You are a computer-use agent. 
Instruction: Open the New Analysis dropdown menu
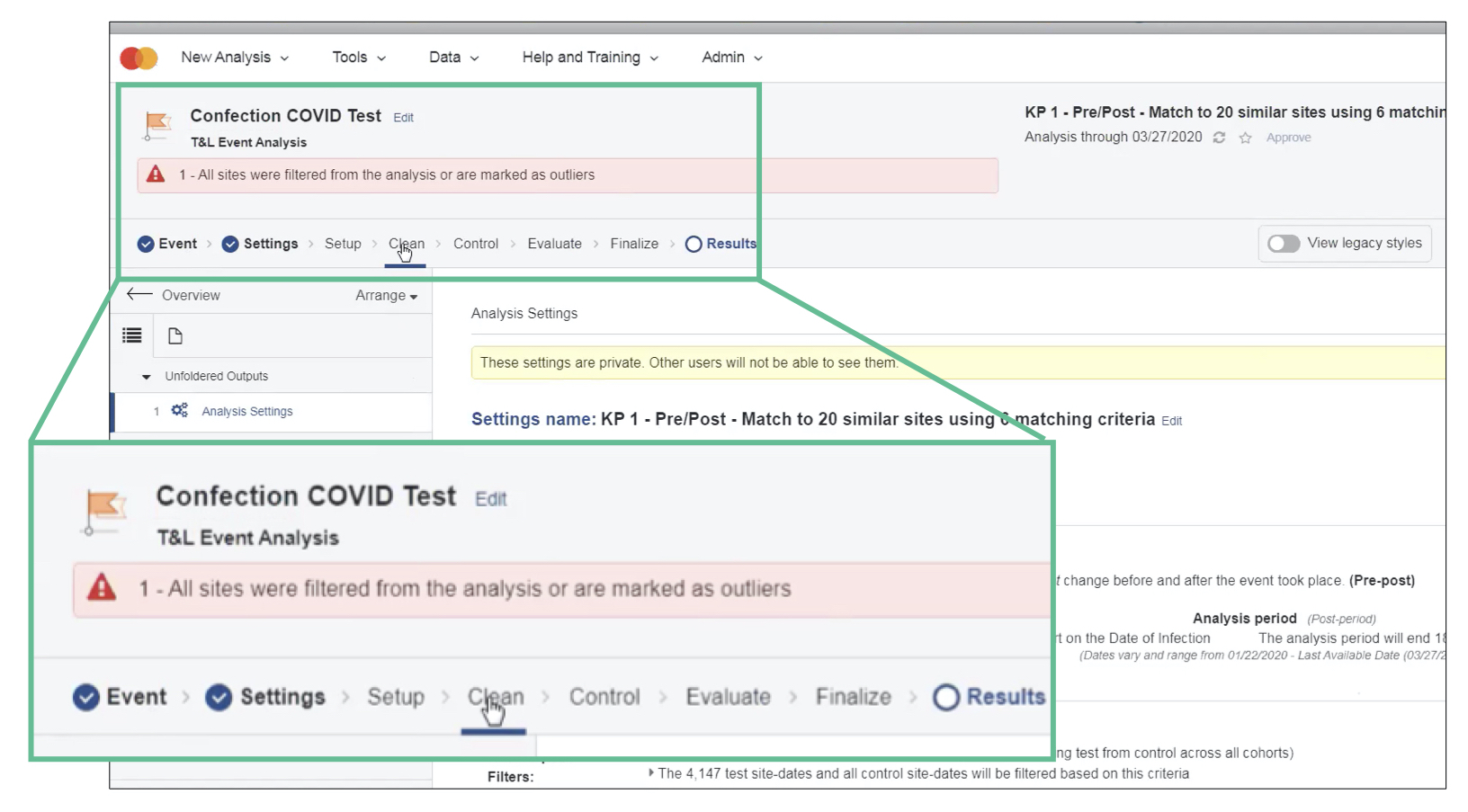[x=235, y=58]
